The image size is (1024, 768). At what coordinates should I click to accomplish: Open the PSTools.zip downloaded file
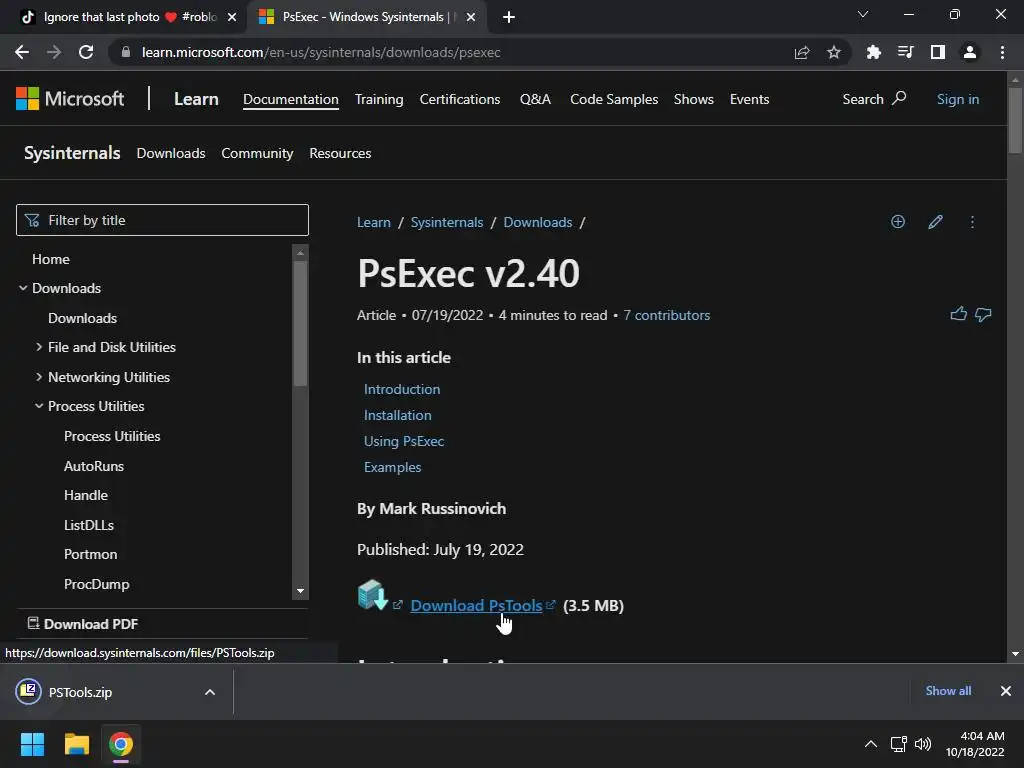pyautogui.click(x=80, y=692)
